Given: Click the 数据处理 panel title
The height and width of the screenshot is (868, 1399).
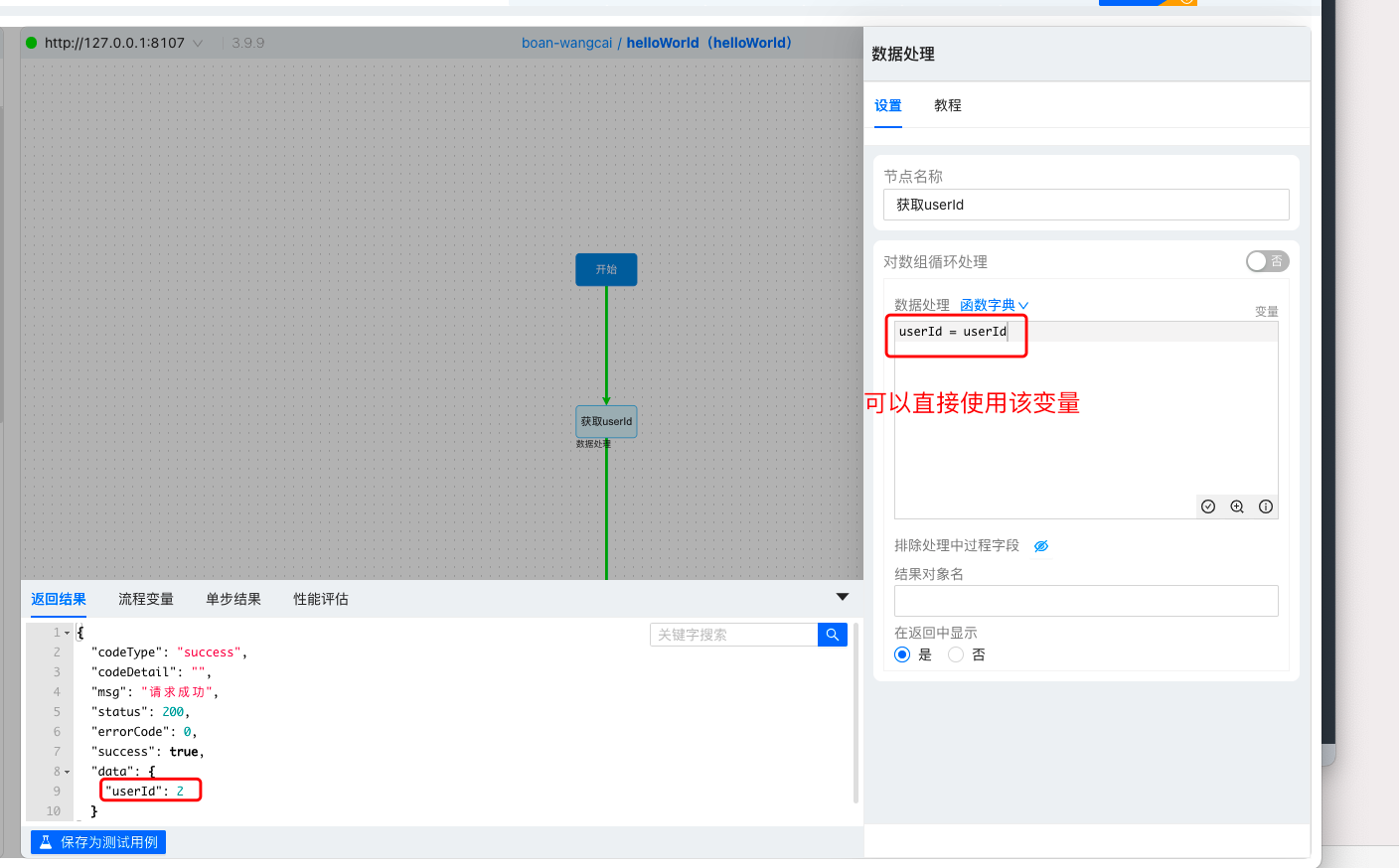Looking at the screenshot, I should coord(903,54).
